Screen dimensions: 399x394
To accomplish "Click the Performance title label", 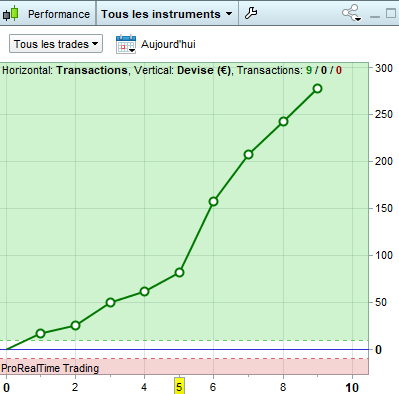I will (x=59, y=14).
